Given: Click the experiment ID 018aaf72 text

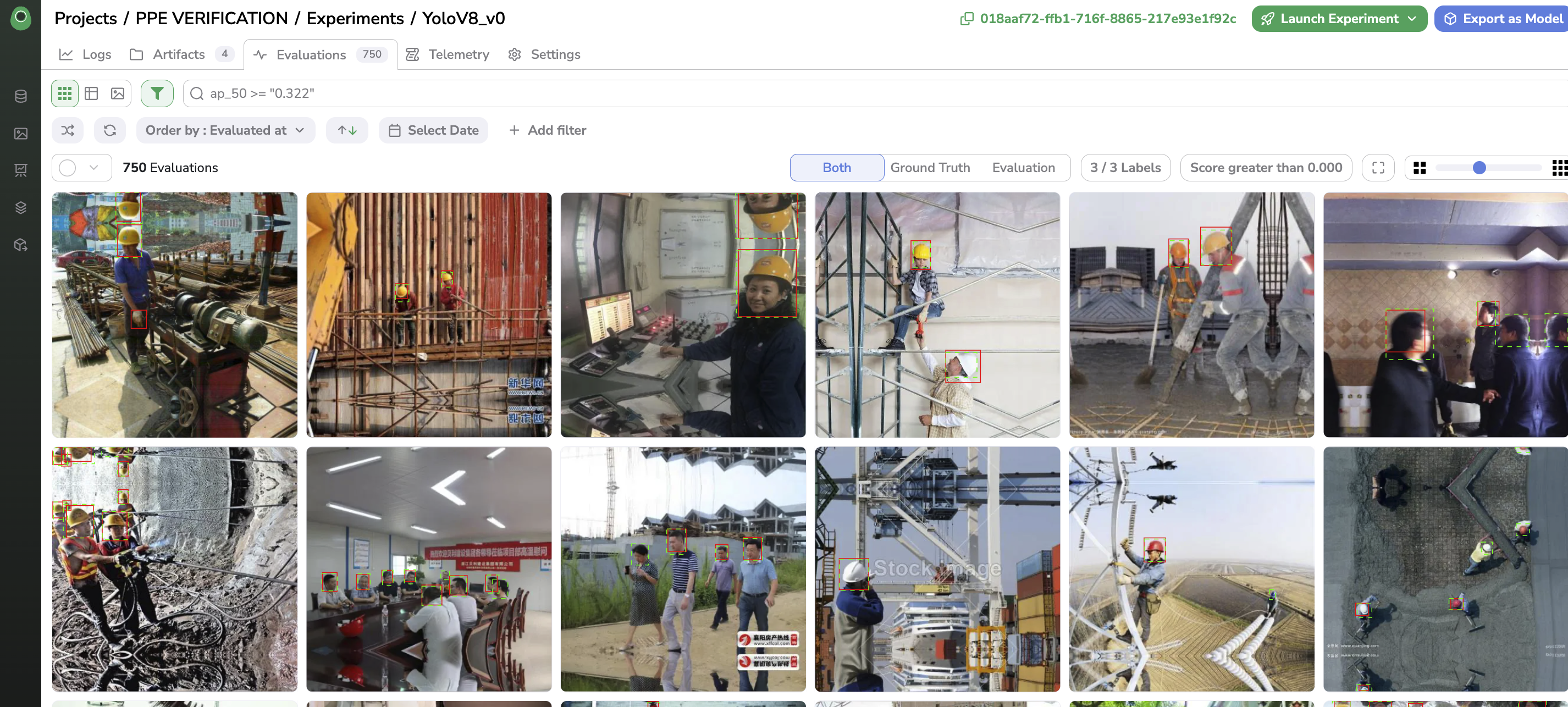Looking at the screenshot, I should tap(1107, 19).
